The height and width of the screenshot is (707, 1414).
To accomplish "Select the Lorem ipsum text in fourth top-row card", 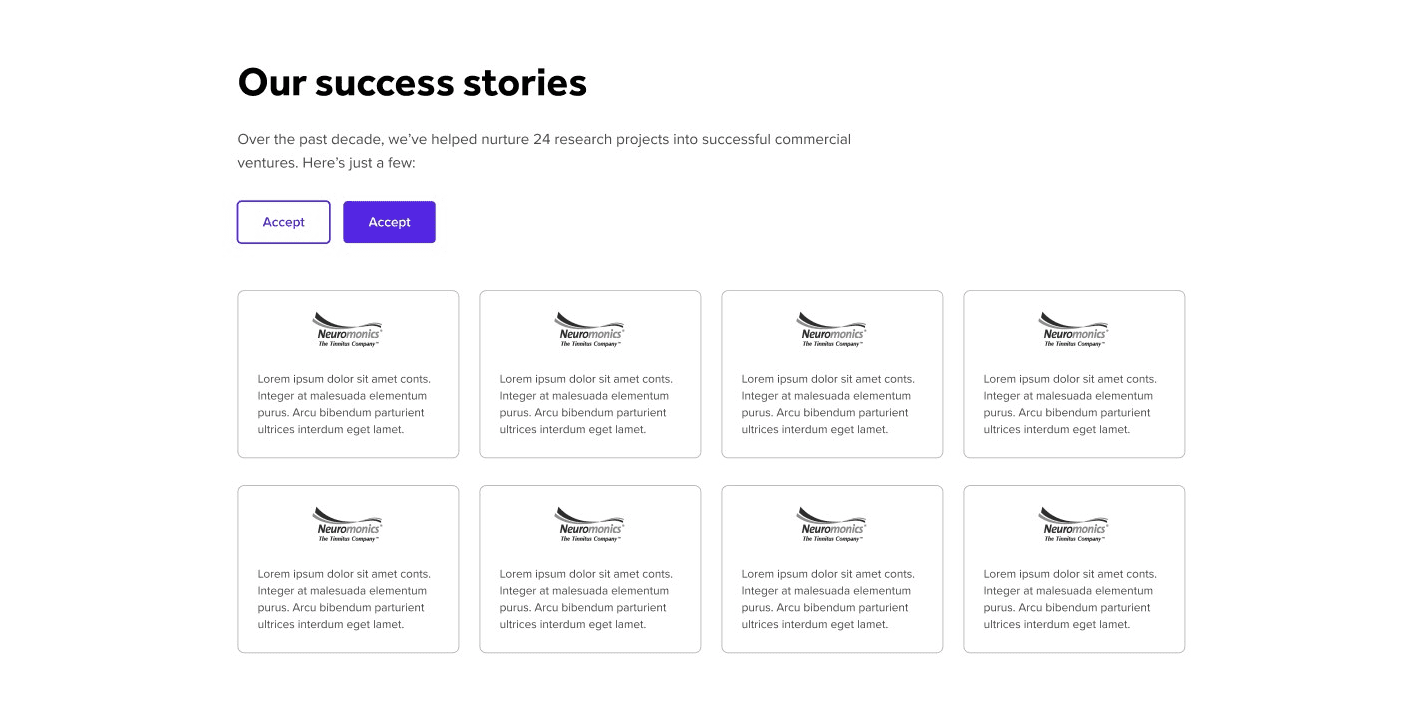I will pyautogui.click(x=1070, y=404).
